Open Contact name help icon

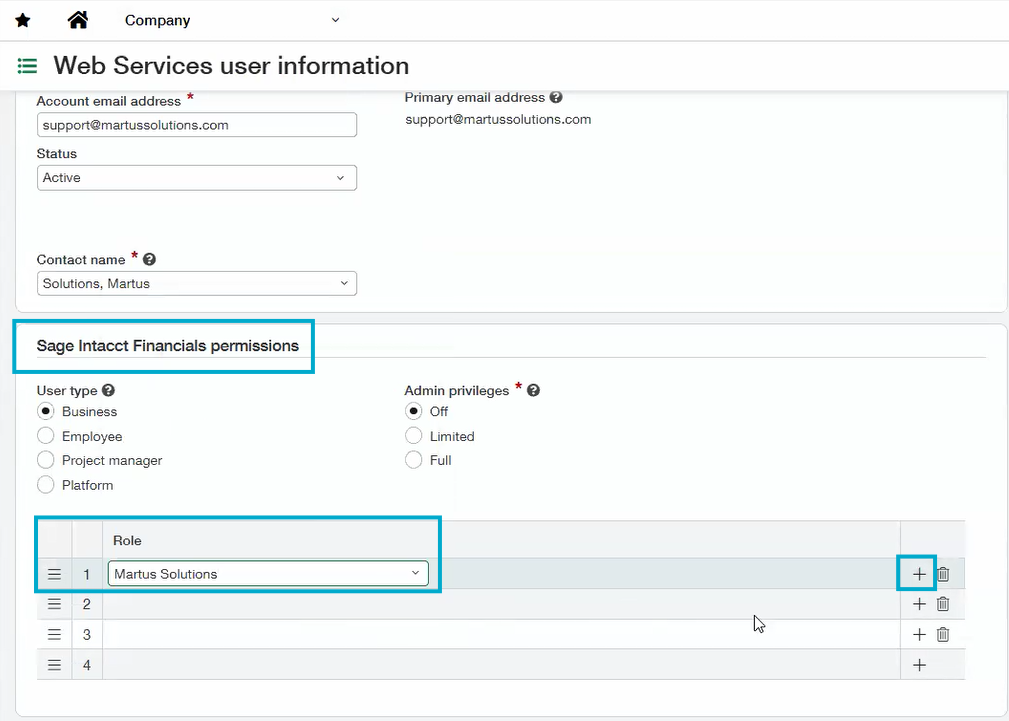[149, 259]
